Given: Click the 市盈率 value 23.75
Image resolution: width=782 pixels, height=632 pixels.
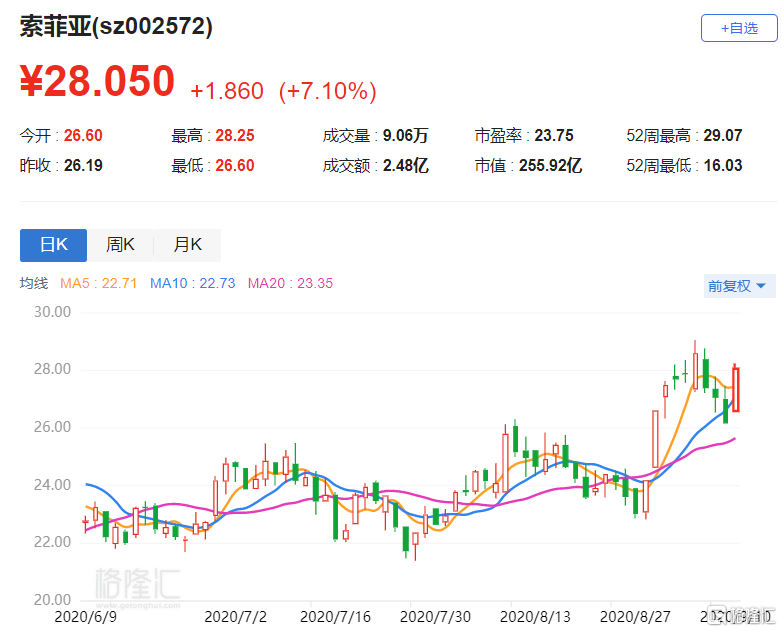Looking at the screenshot, I should pyautogui.click(x=554, y=135).
